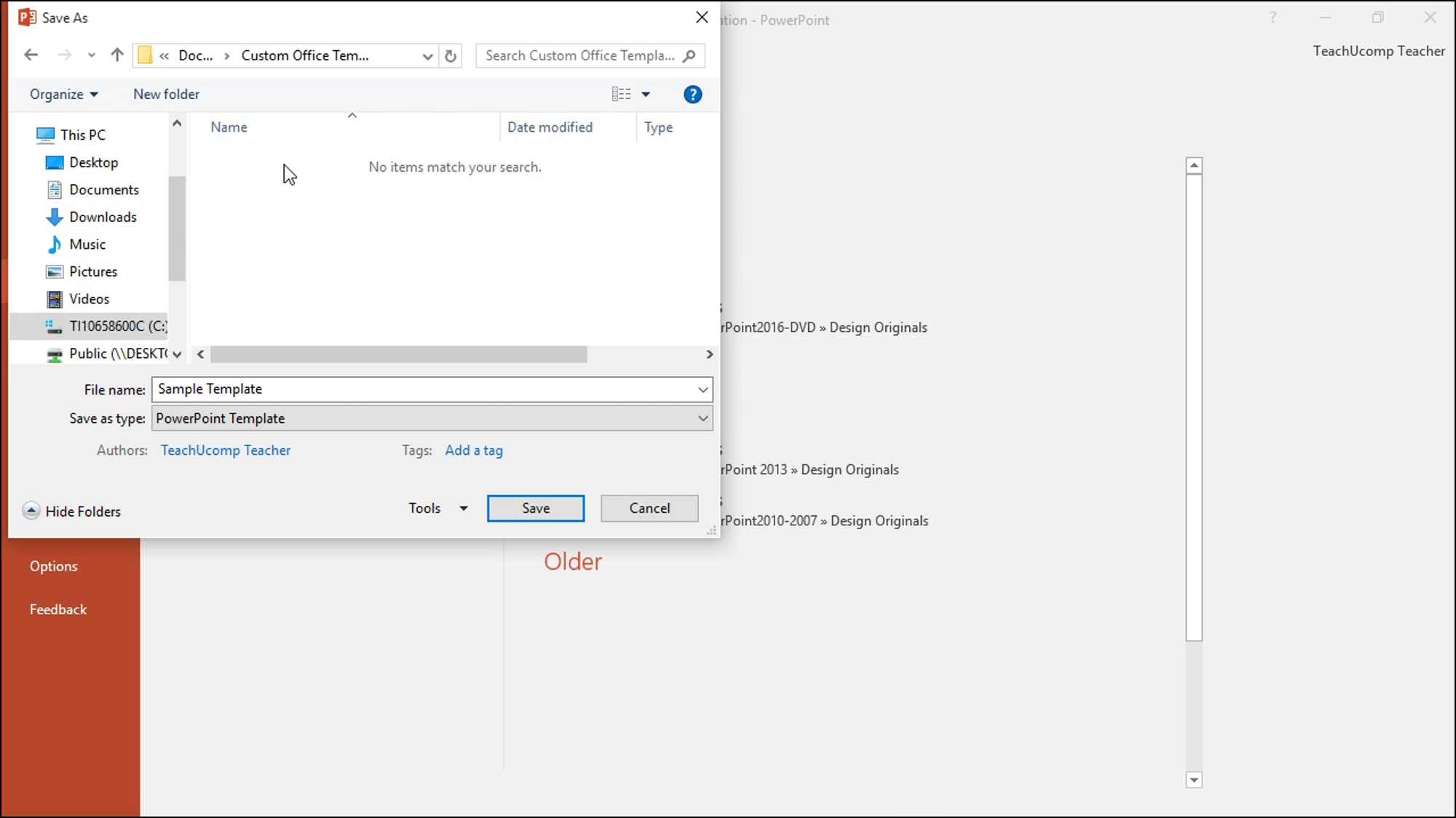Click the back navigation arrow icon

coord(31,55)
